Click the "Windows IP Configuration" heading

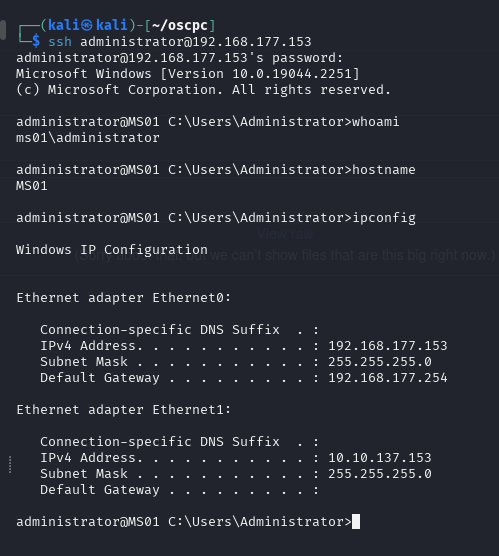point(112,250)
